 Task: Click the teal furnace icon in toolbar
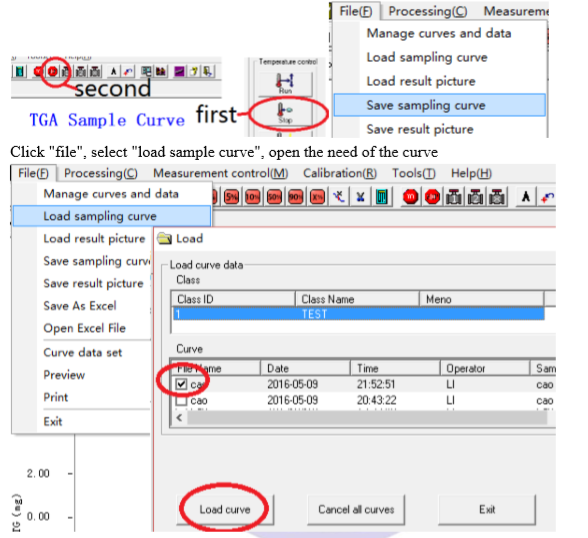[382, 197]
